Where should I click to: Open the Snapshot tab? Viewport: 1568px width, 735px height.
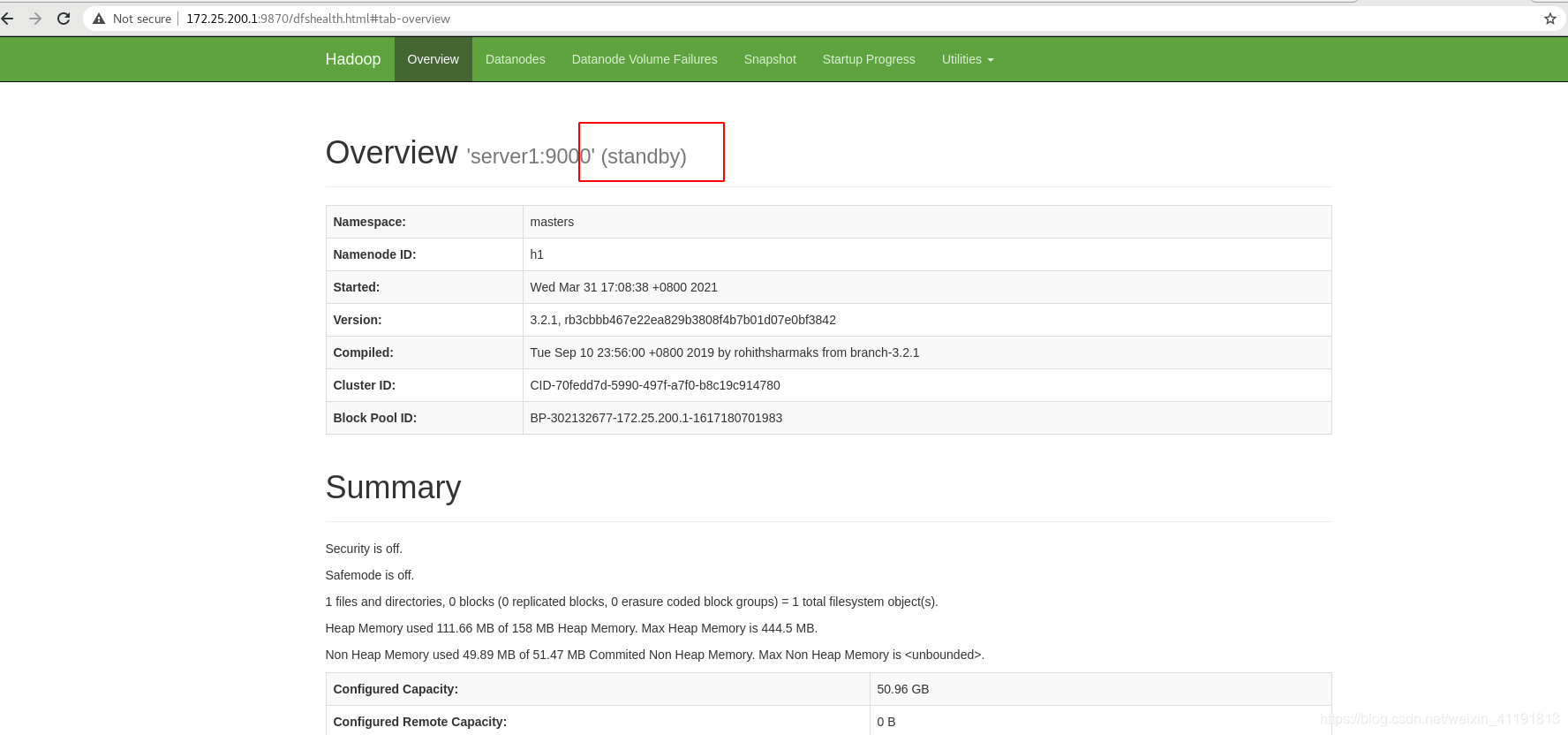770,59
